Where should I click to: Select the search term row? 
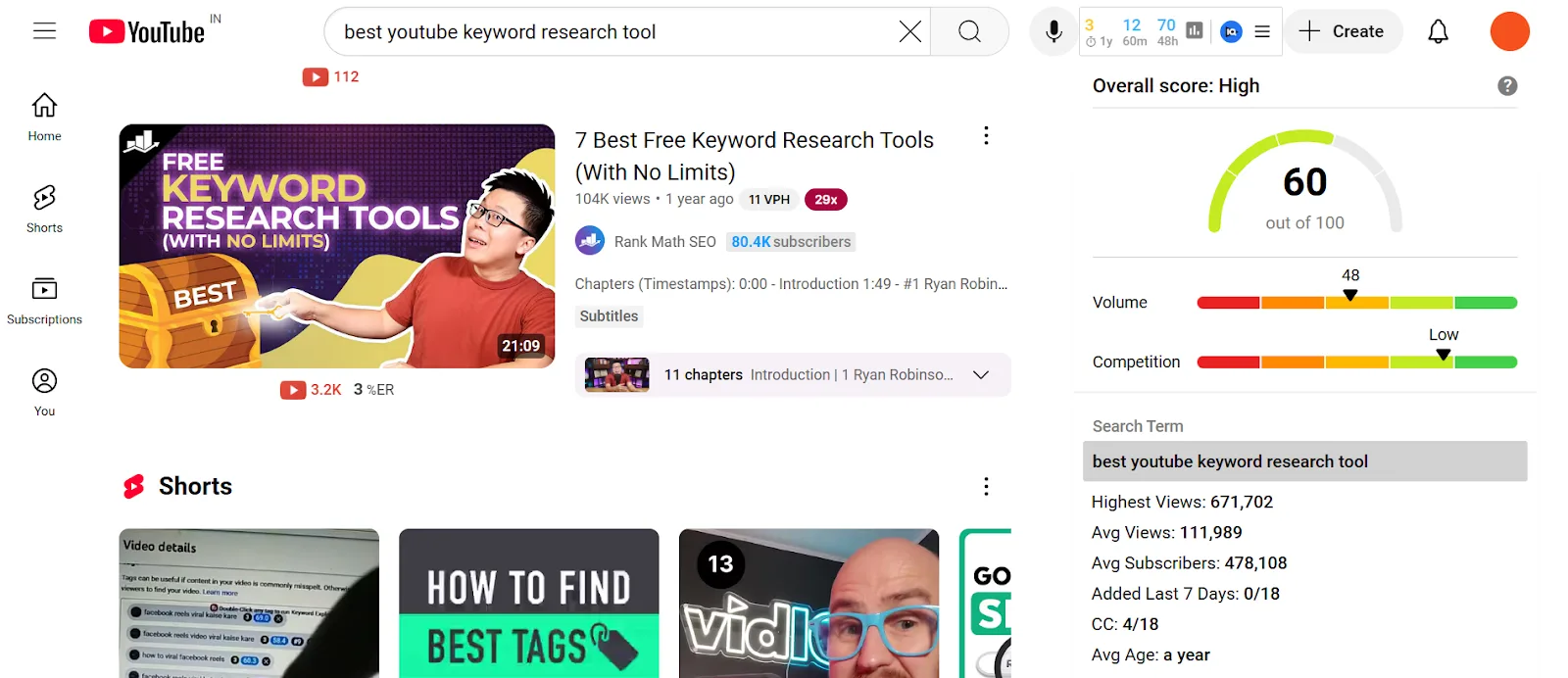[1304, 461]
